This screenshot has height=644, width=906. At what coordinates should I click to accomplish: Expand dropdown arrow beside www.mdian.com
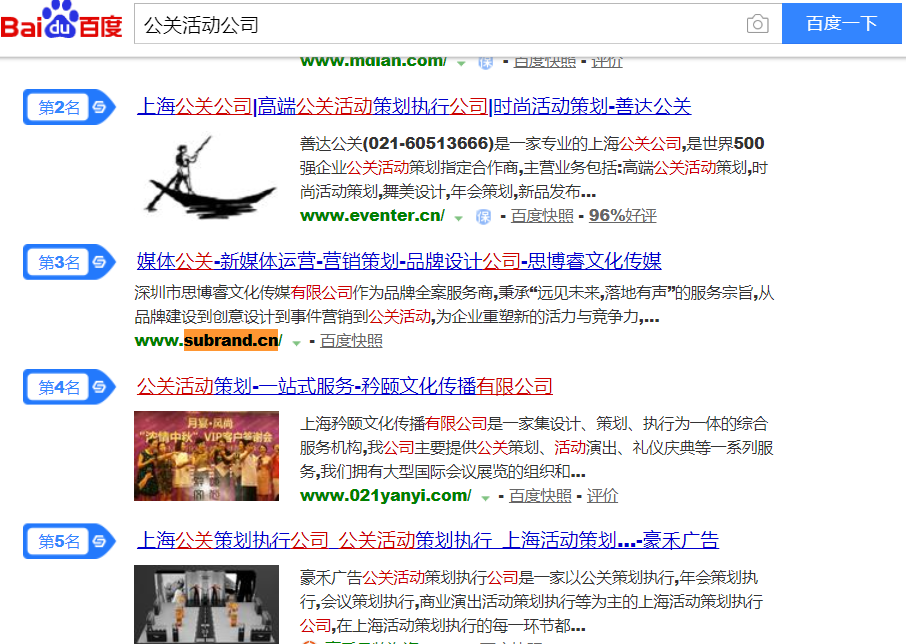[461, 63]
